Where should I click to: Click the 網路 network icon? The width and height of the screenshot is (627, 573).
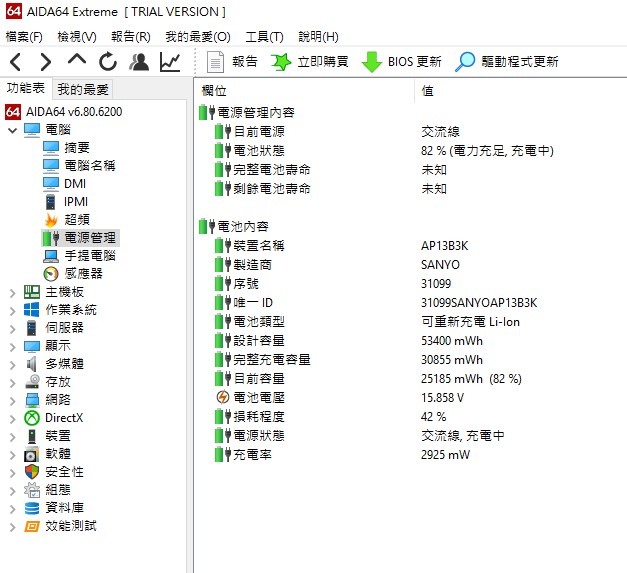click(x=32, y=400)
